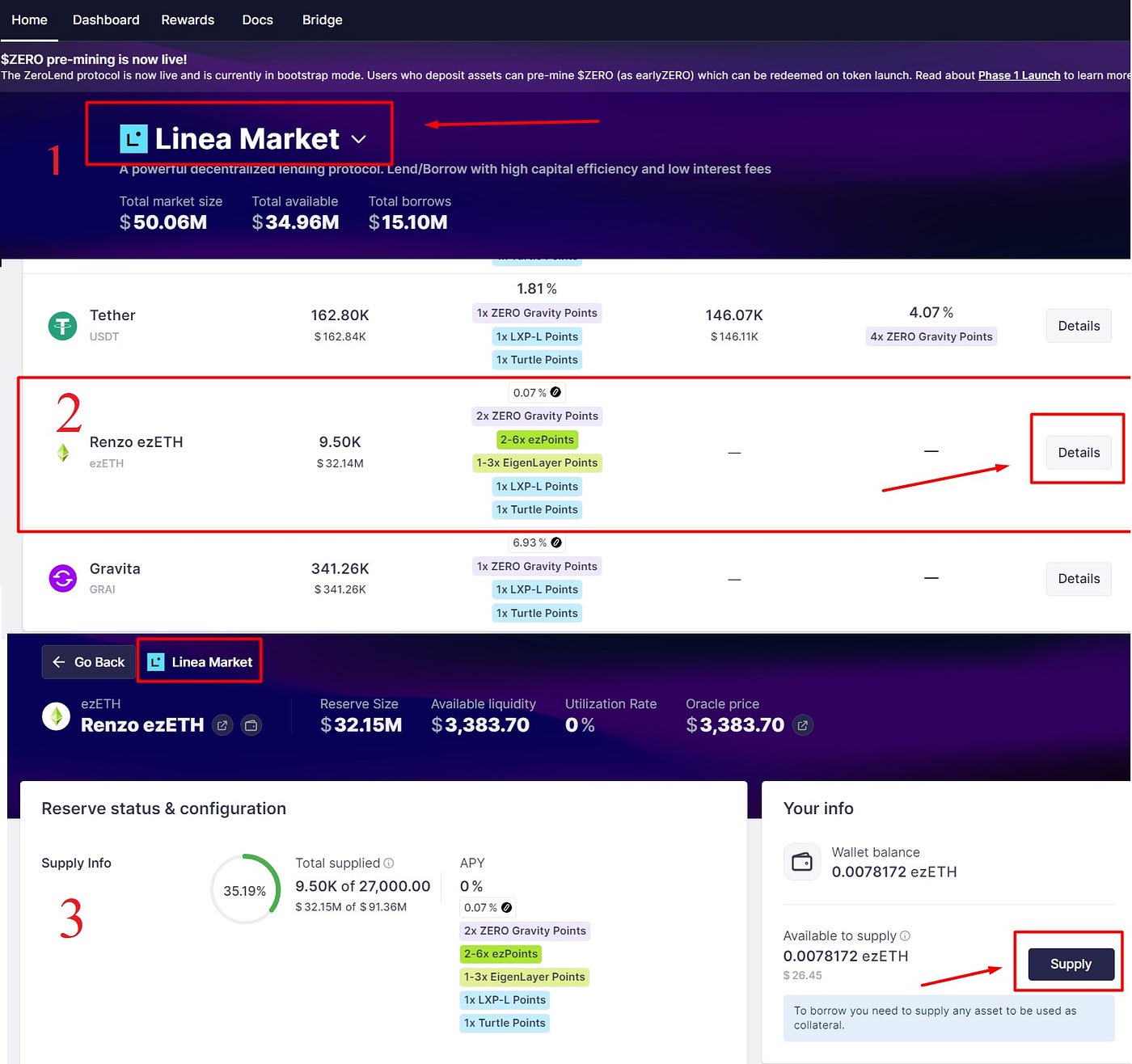Go to the Home tab
Image resolution: width=1132 pixels, height=1064 pixels.
pyautogui.click(x=29, y=19)
